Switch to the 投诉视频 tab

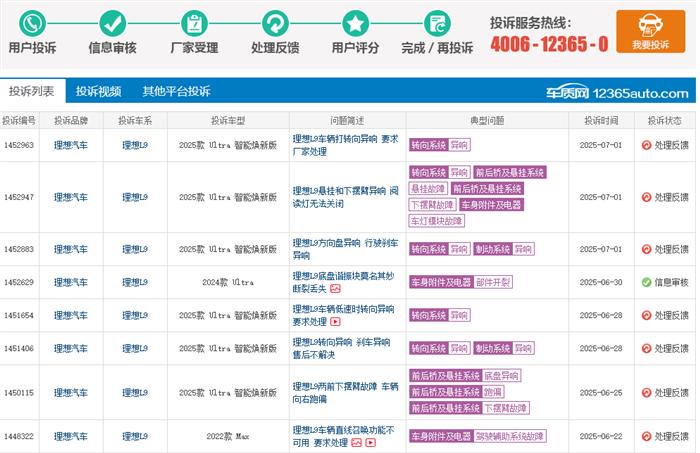point(98,91)
